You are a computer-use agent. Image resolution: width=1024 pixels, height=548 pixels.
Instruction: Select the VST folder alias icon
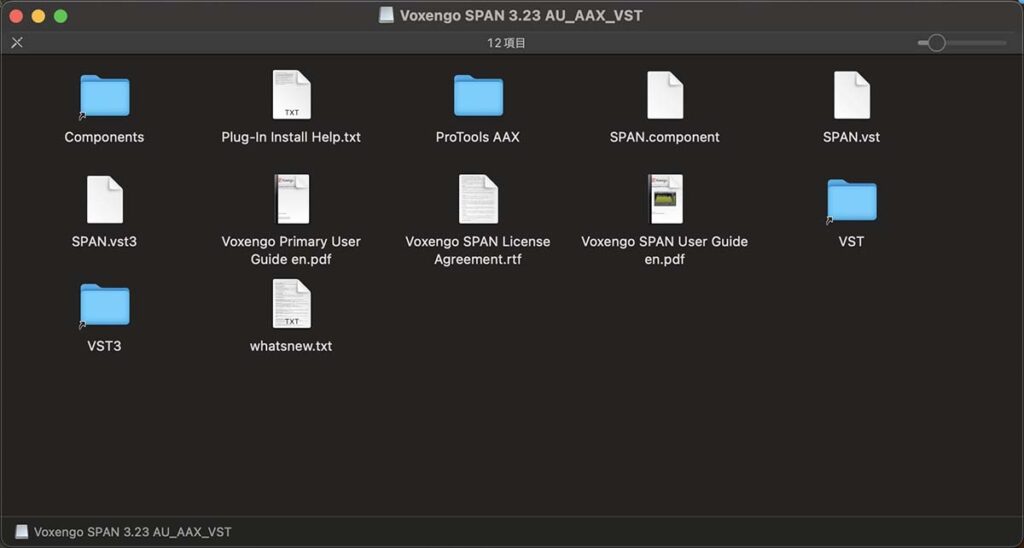851,201
